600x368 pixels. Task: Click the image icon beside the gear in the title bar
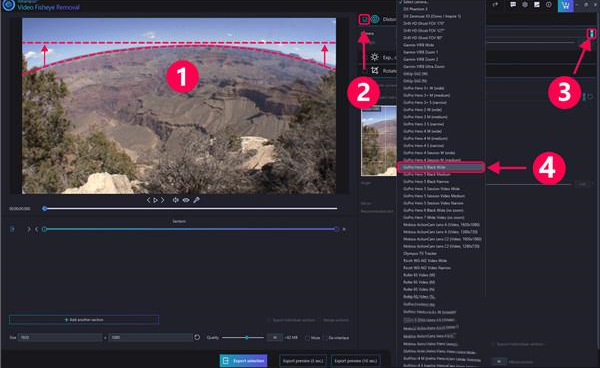[x=537, y=5]
